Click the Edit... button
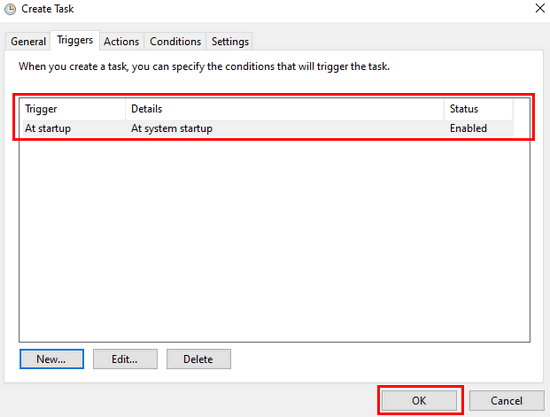Image resolution: width=550 pixels, height=417 pixels. [125, 359]
